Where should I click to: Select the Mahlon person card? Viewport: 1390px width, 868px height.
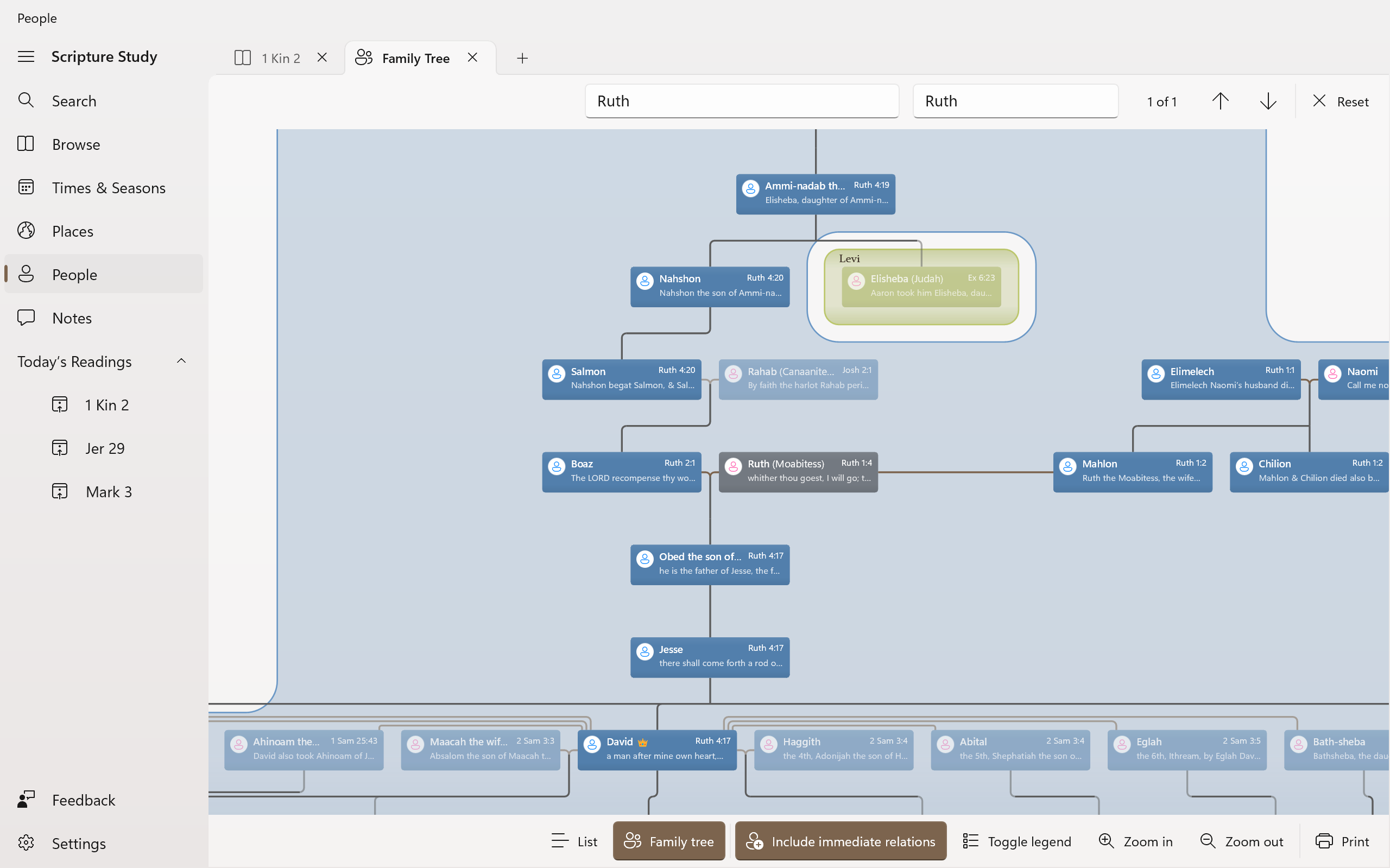(x=1133, y=472)
